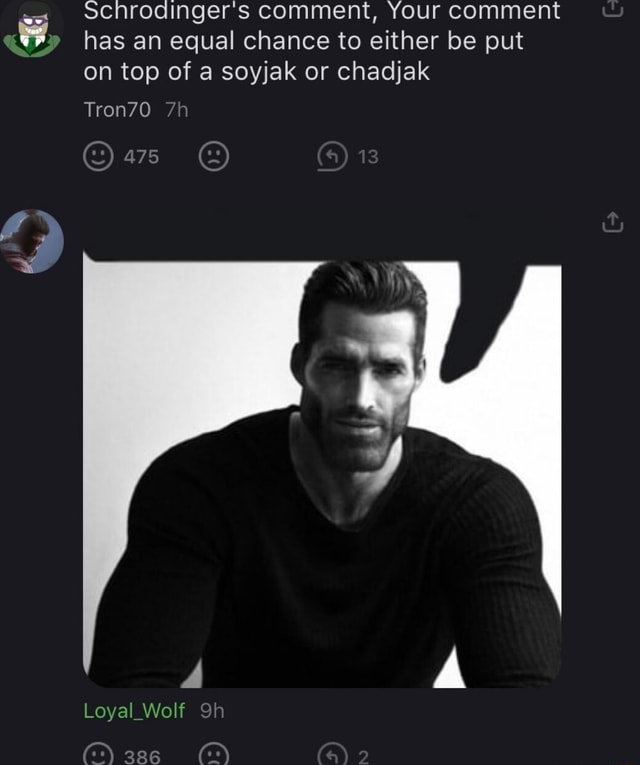Click the 386 smiles count
The width and height of the screenshot is (640, 765).
[141, 757]
